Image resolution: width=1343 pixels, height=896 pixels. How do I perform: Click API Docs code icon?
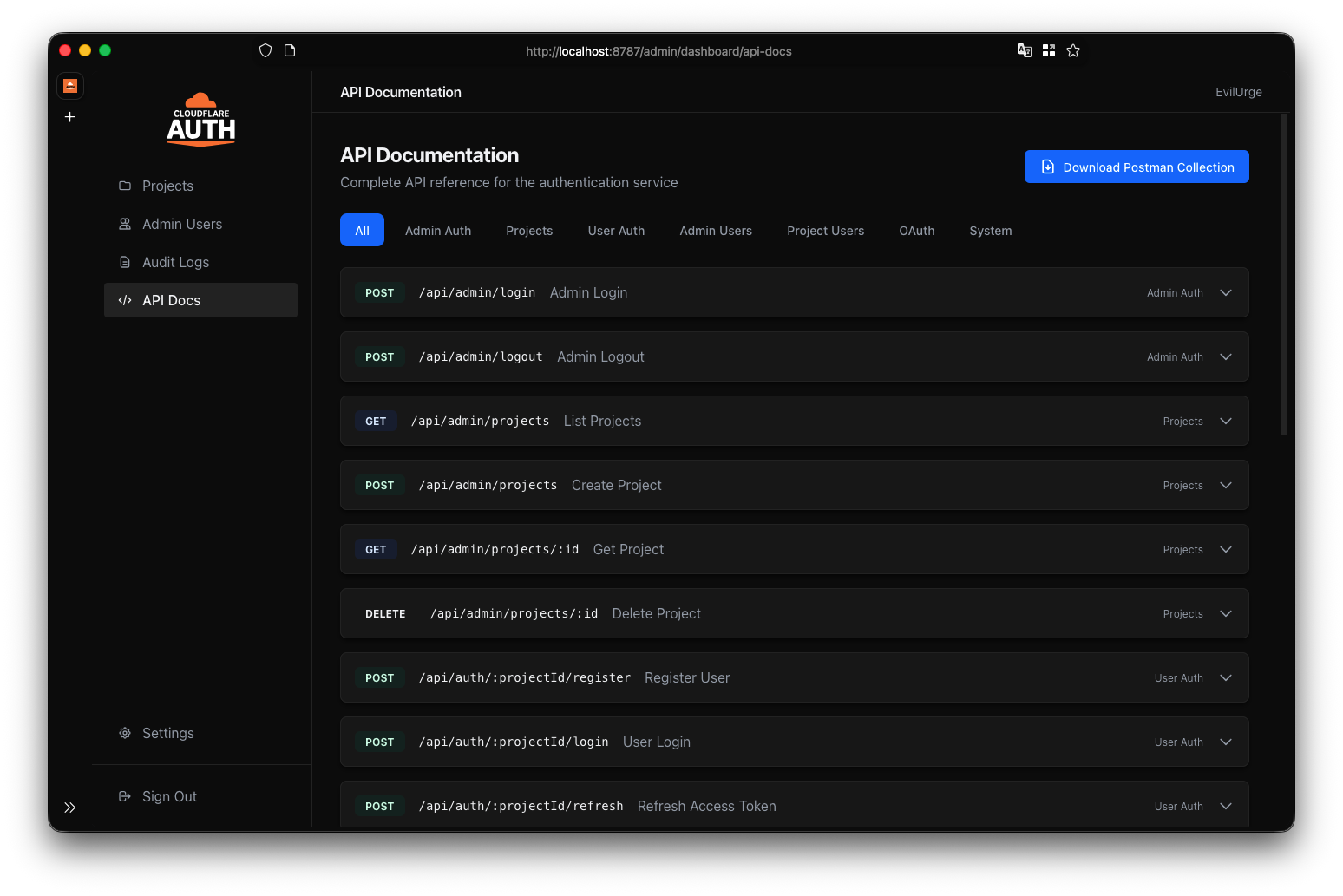coord(125,300)
